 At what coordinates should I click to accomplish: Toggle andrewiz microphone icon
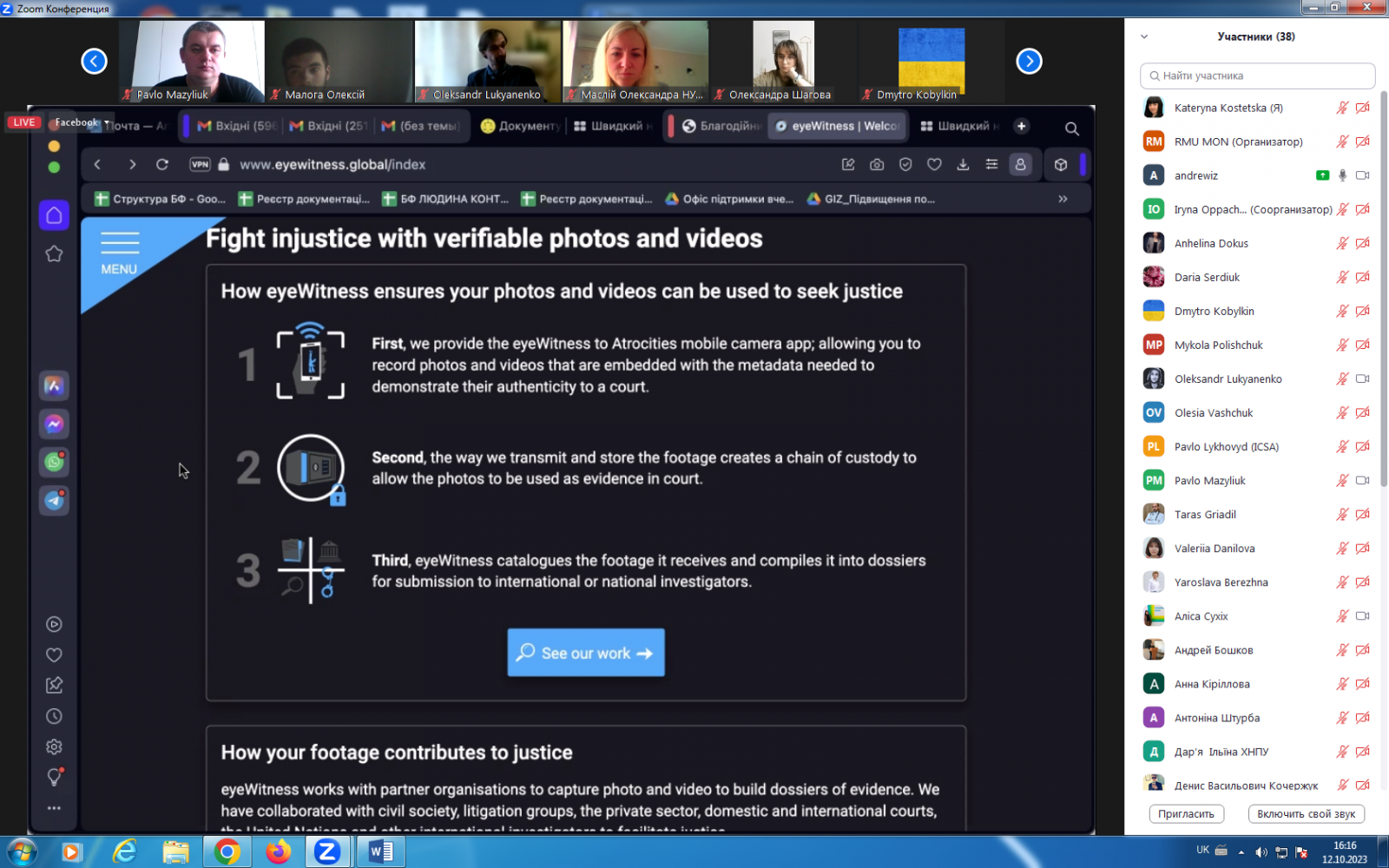coord(1342,175)
